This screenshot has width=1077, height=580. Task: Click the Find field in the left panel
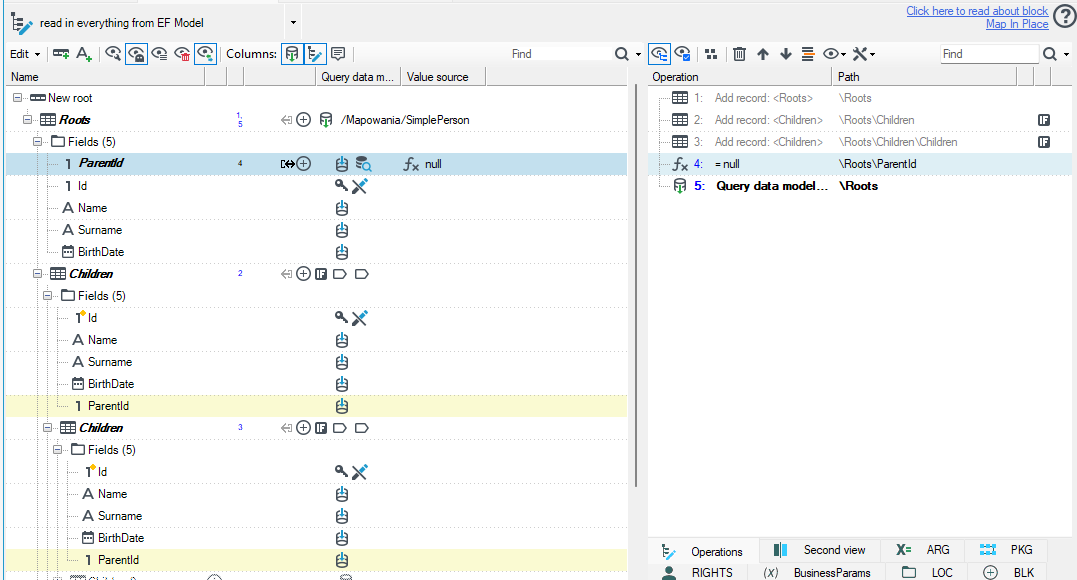click(x=559, y=54)
